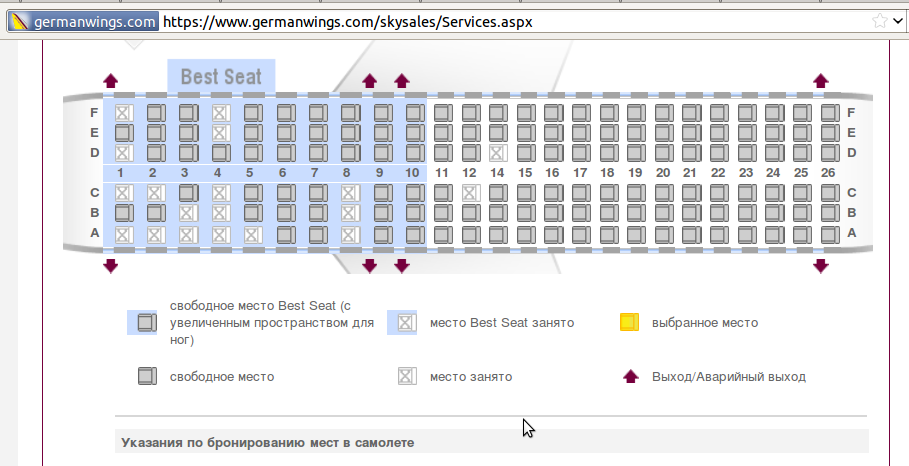Select seat 9B
Screen dimensions: 909x466
point(383,213)
